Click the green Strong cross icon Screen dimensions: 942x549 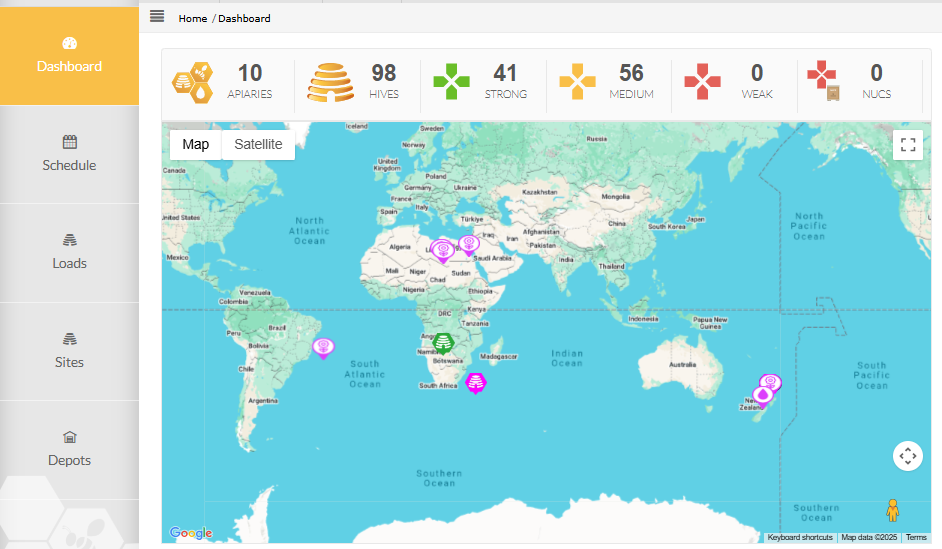pos(451,82)
